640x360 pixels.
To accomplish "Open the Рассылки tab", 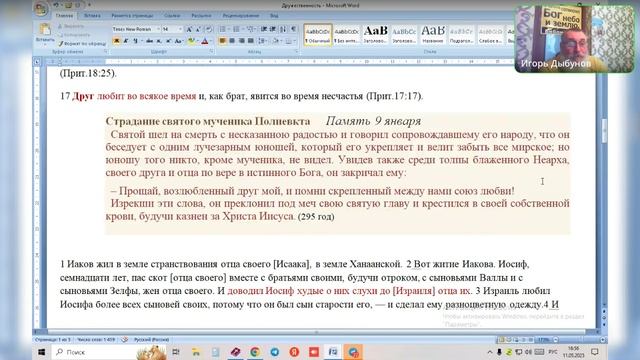I will pos(201,16).
